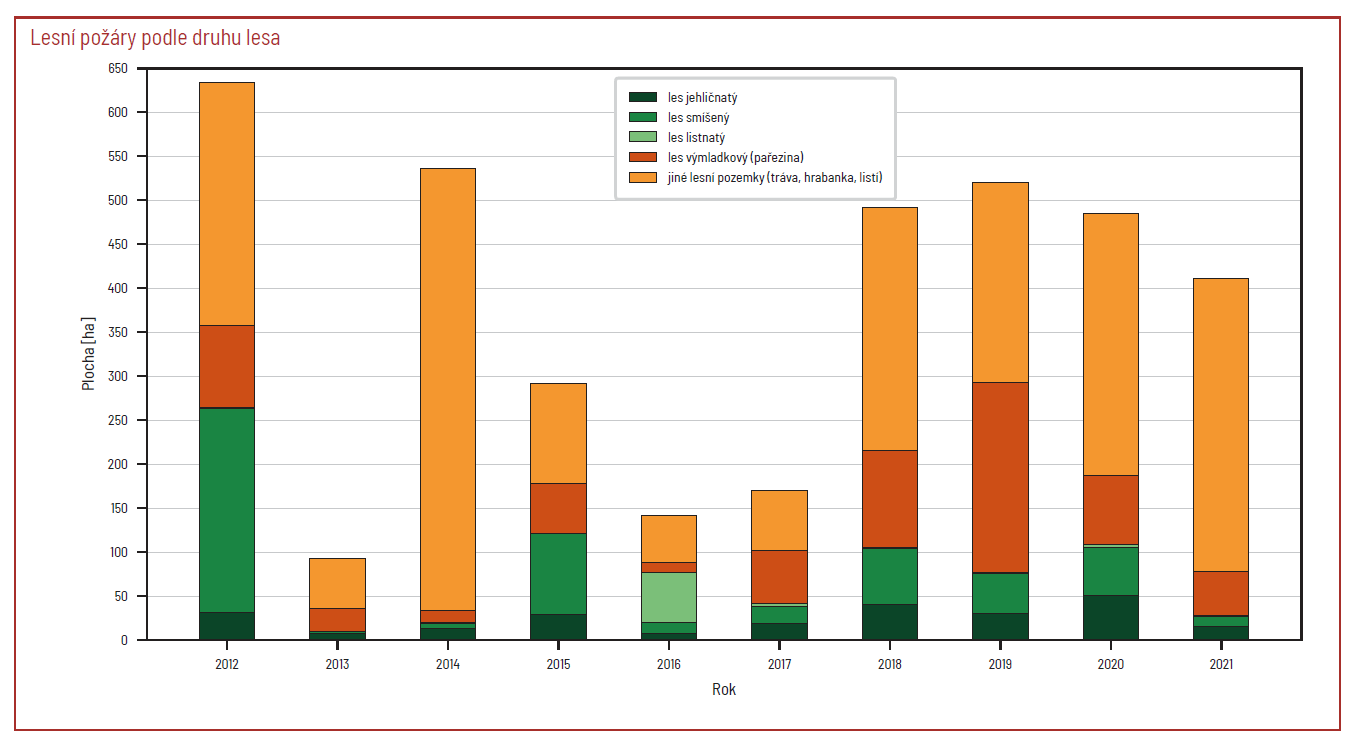1351x741 pixels.
Task: Click the chart title 'Lesní požáry podle druhu lesa'
Action: (155, 39)
